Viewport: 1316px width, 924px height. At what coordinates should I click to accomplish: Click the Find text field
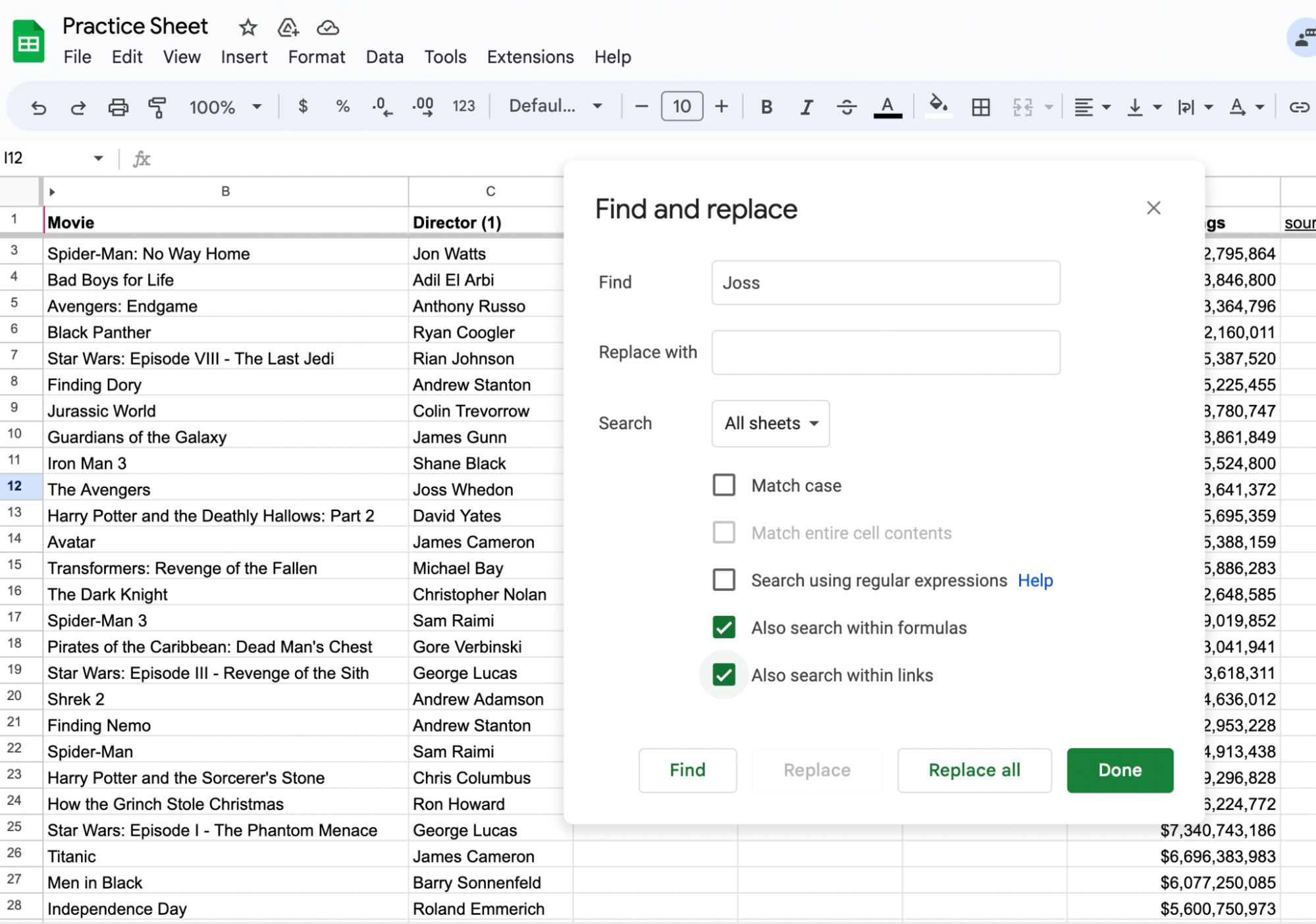coord(885,283)
